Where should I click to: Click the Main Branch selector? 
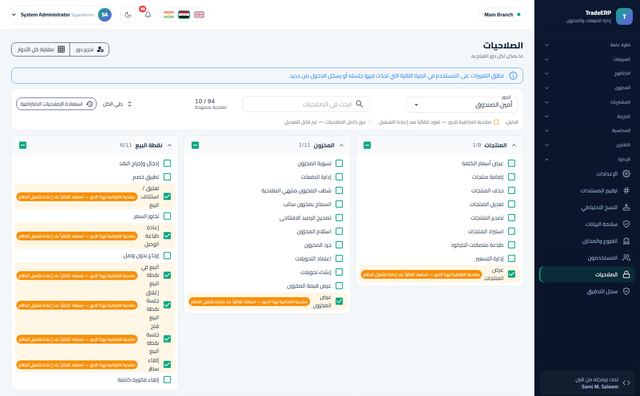click(502, 15)
